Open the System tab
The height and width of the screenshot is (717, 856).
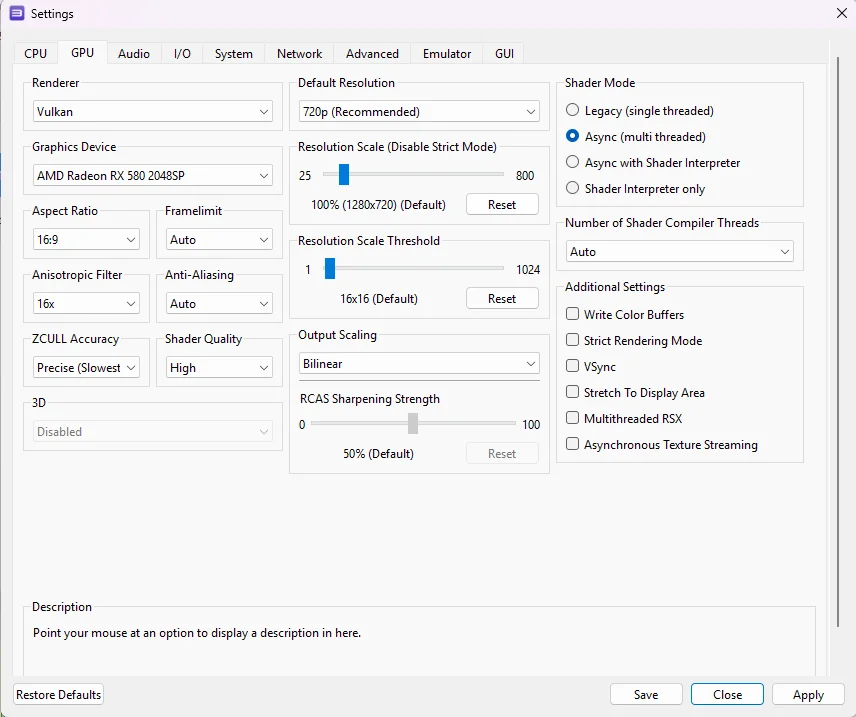[234, 54]
